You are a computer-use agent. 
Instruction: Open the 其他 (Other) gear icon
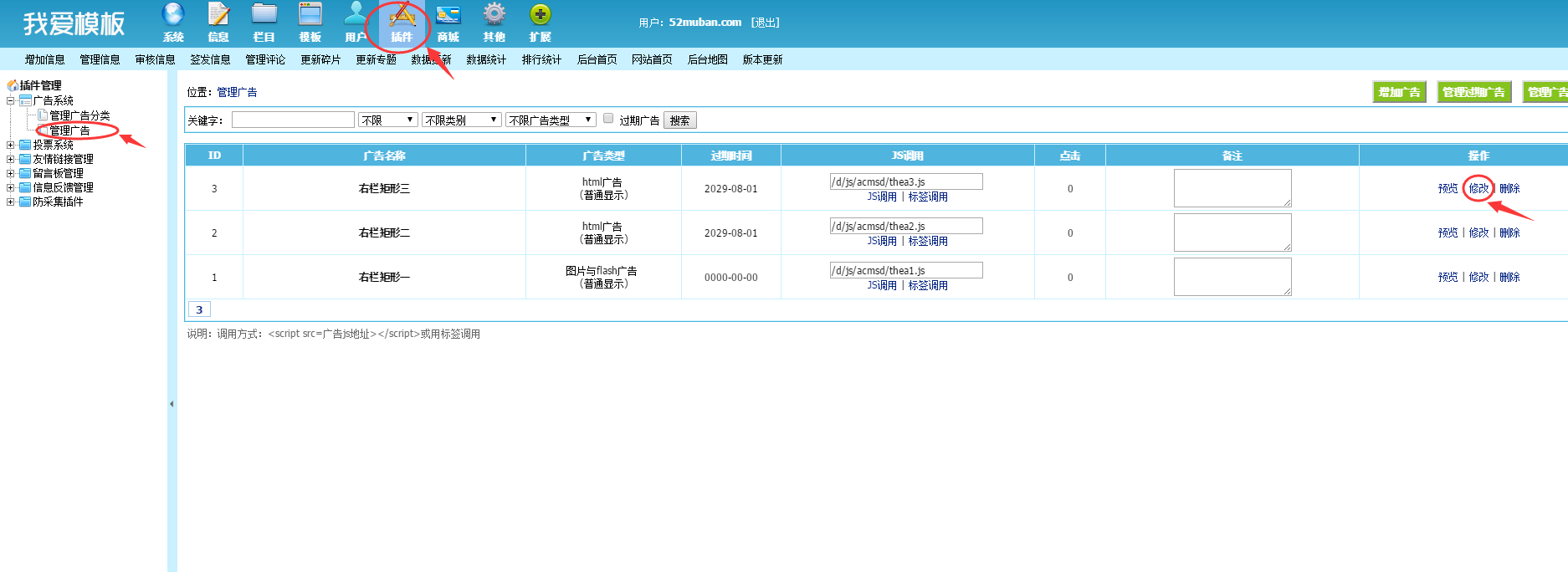click(x=494, y=14)
